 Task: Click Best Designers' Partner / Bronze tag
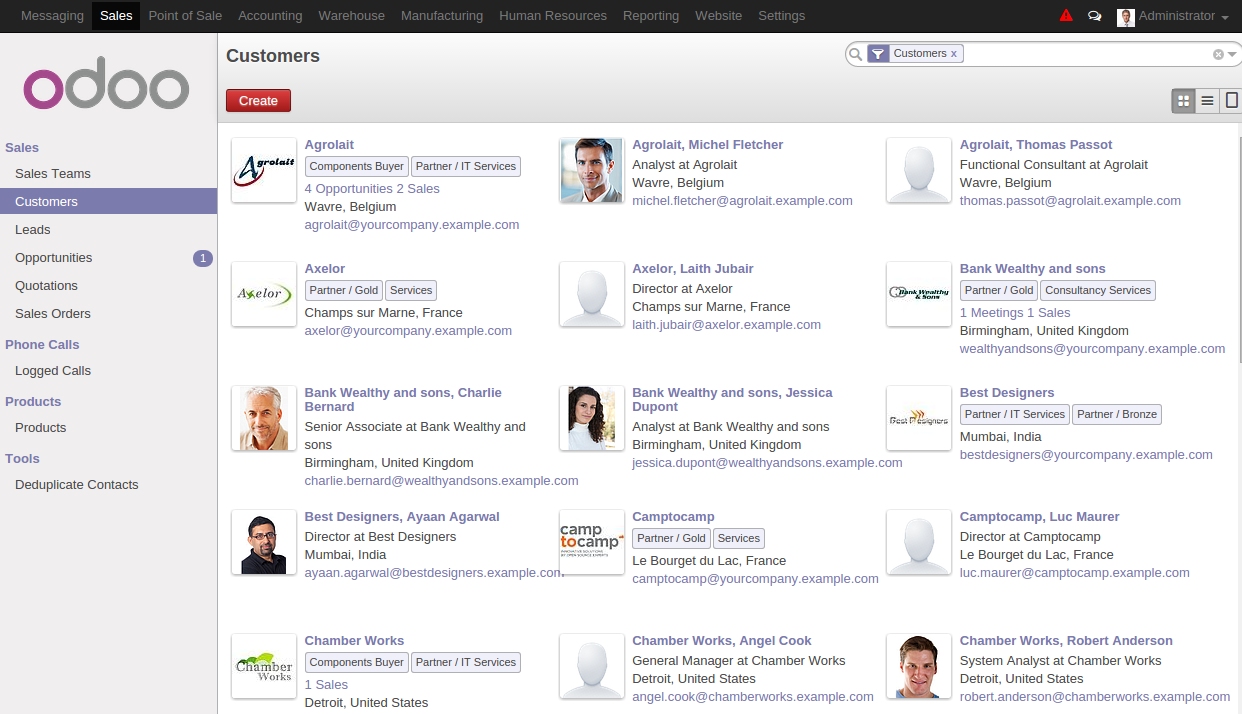pos(1117,415)
